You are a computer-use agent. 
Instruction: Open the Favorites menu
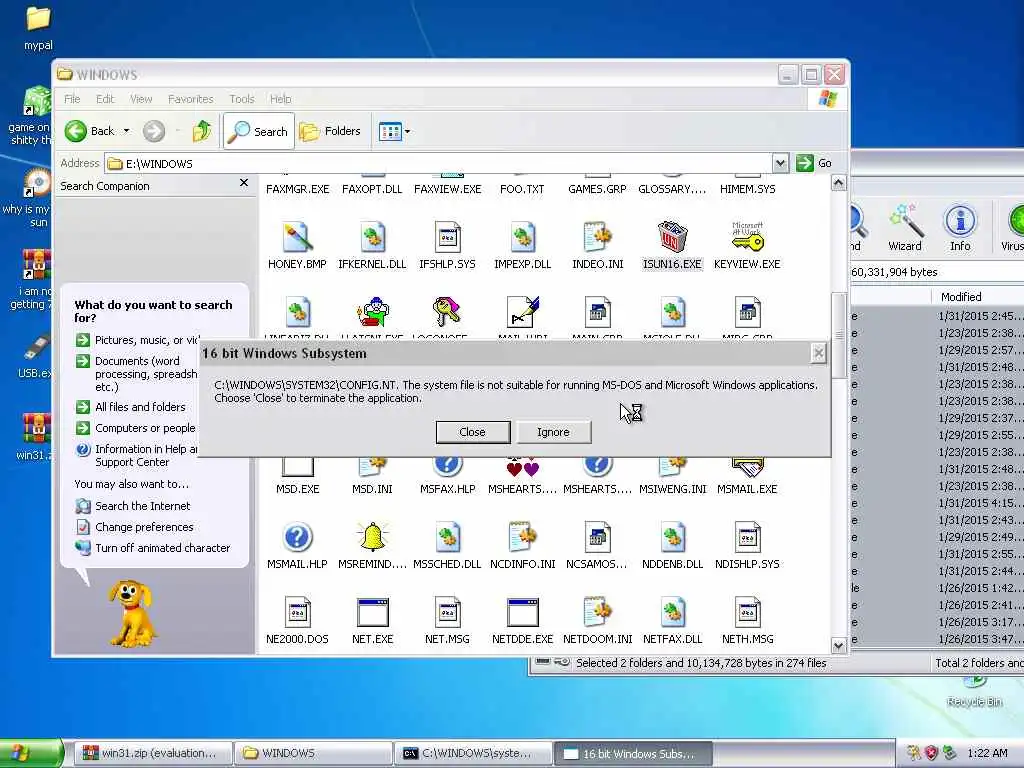point(191,99)
